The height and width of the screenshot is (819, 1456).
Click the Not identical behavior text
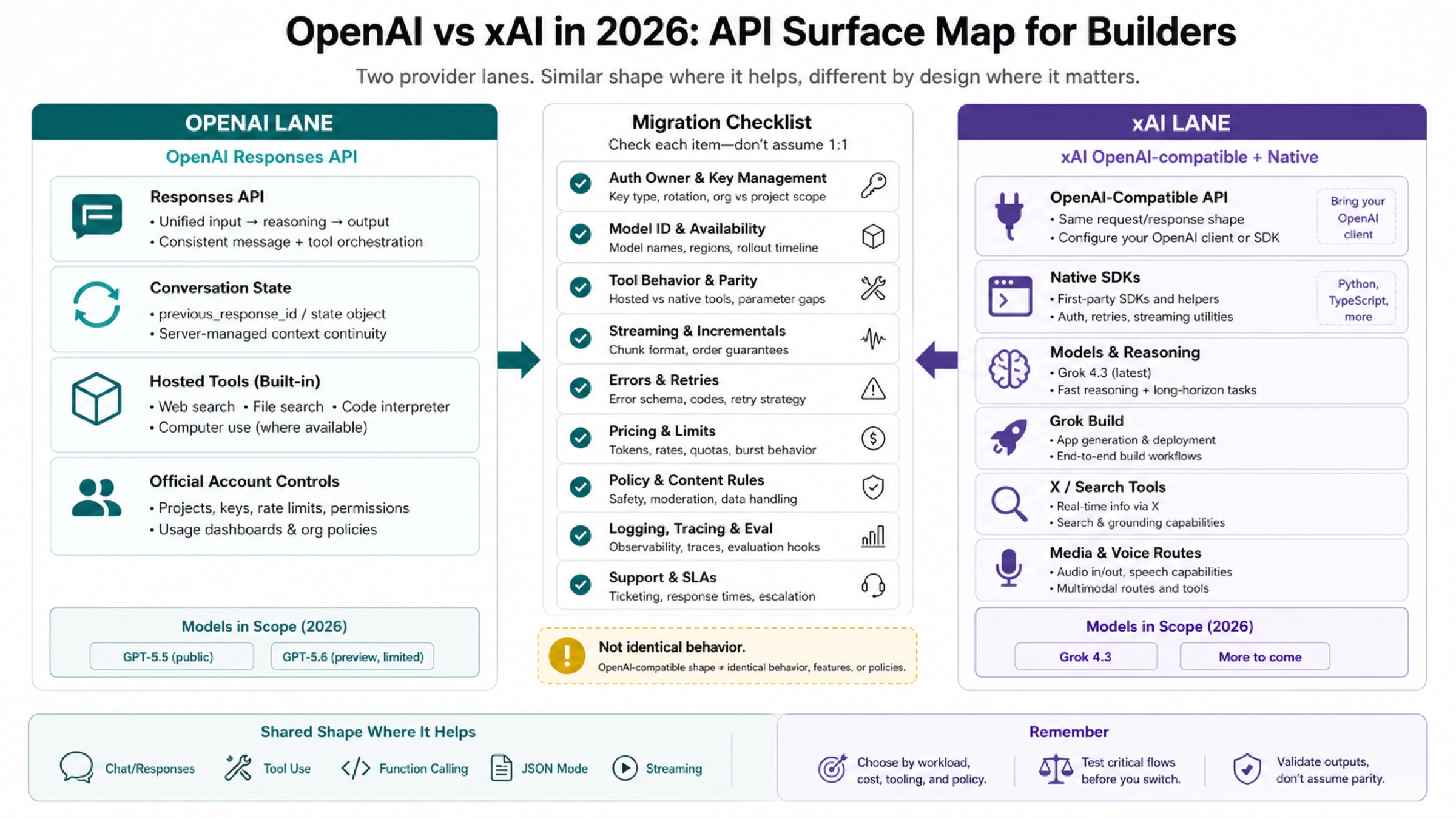click(672, 647)
